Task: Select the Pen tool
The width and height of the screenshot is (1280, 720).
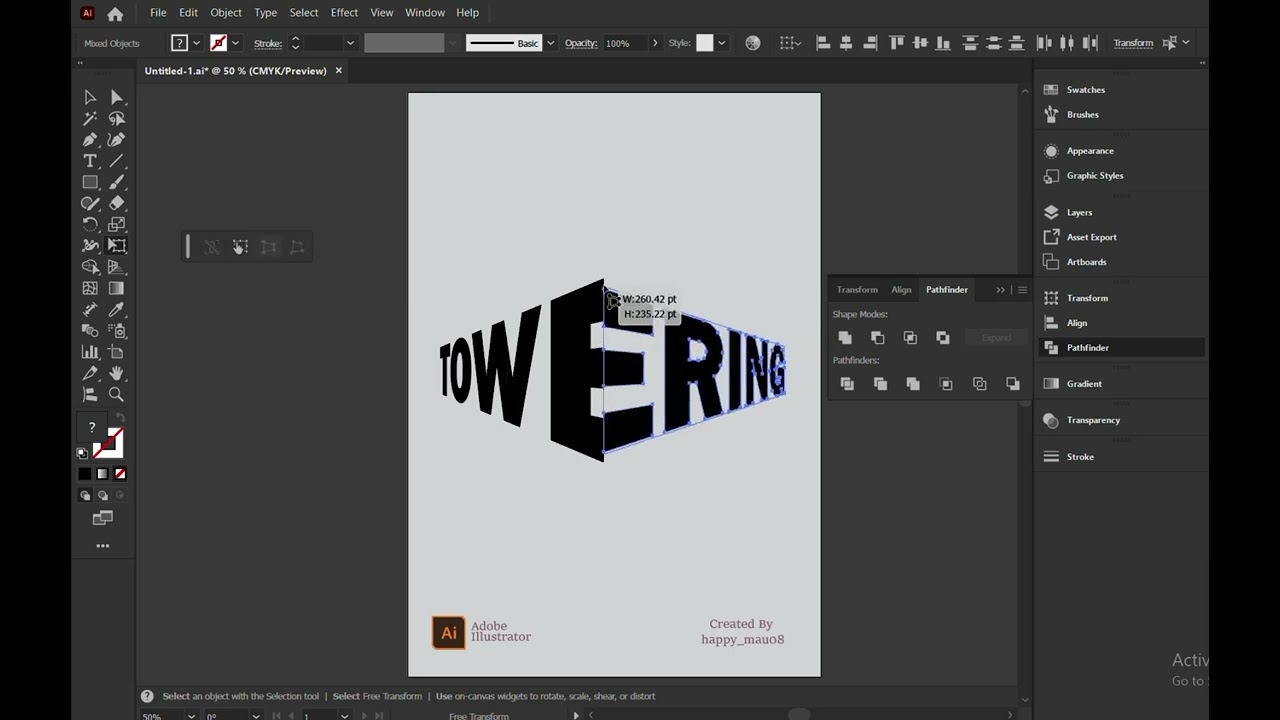Action: (90, 140)
